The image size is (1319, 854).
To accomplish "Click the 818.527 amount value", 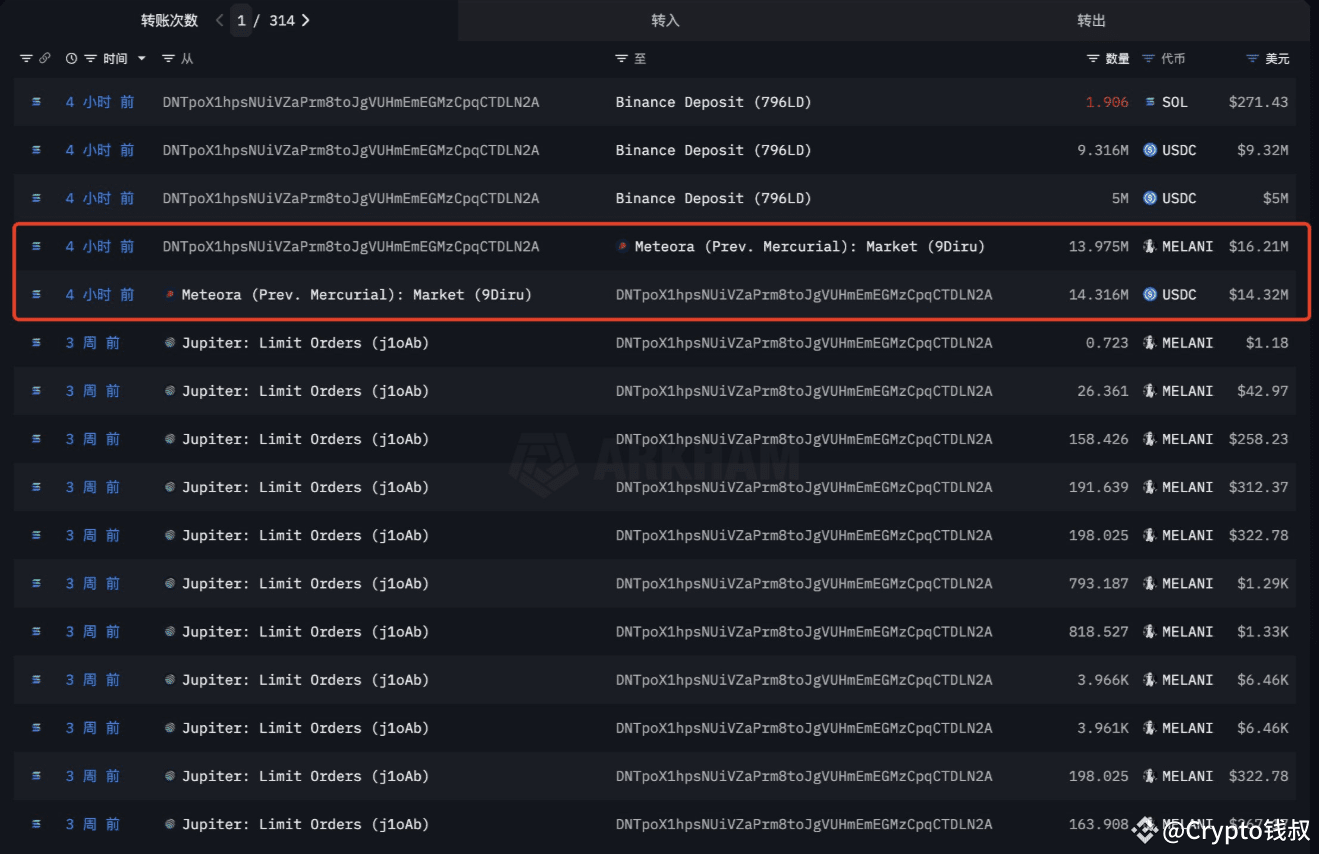I will pos(1099,632).
